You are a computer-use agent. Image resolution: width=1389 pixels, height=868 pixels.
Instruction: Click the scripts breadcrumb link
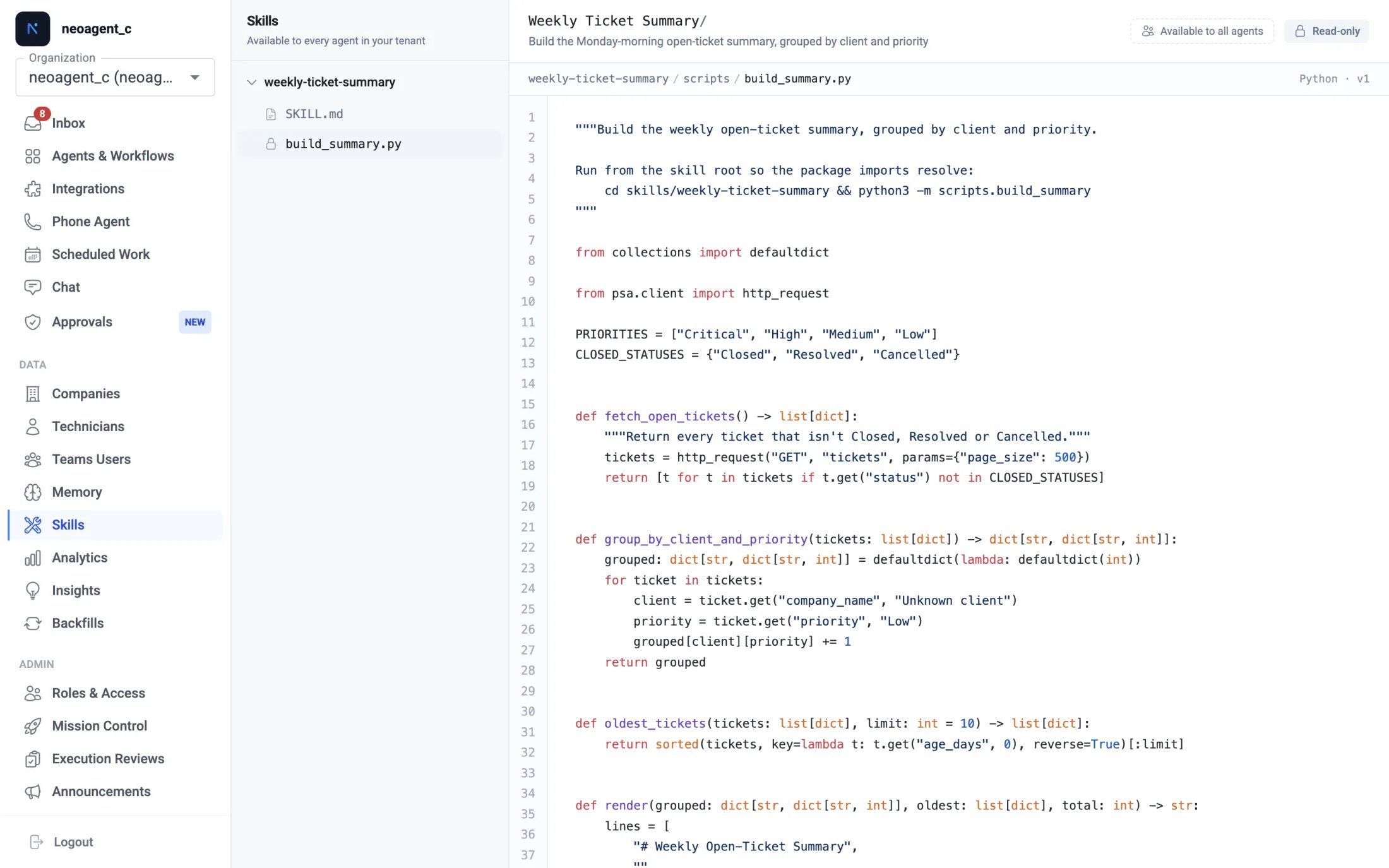706,78
